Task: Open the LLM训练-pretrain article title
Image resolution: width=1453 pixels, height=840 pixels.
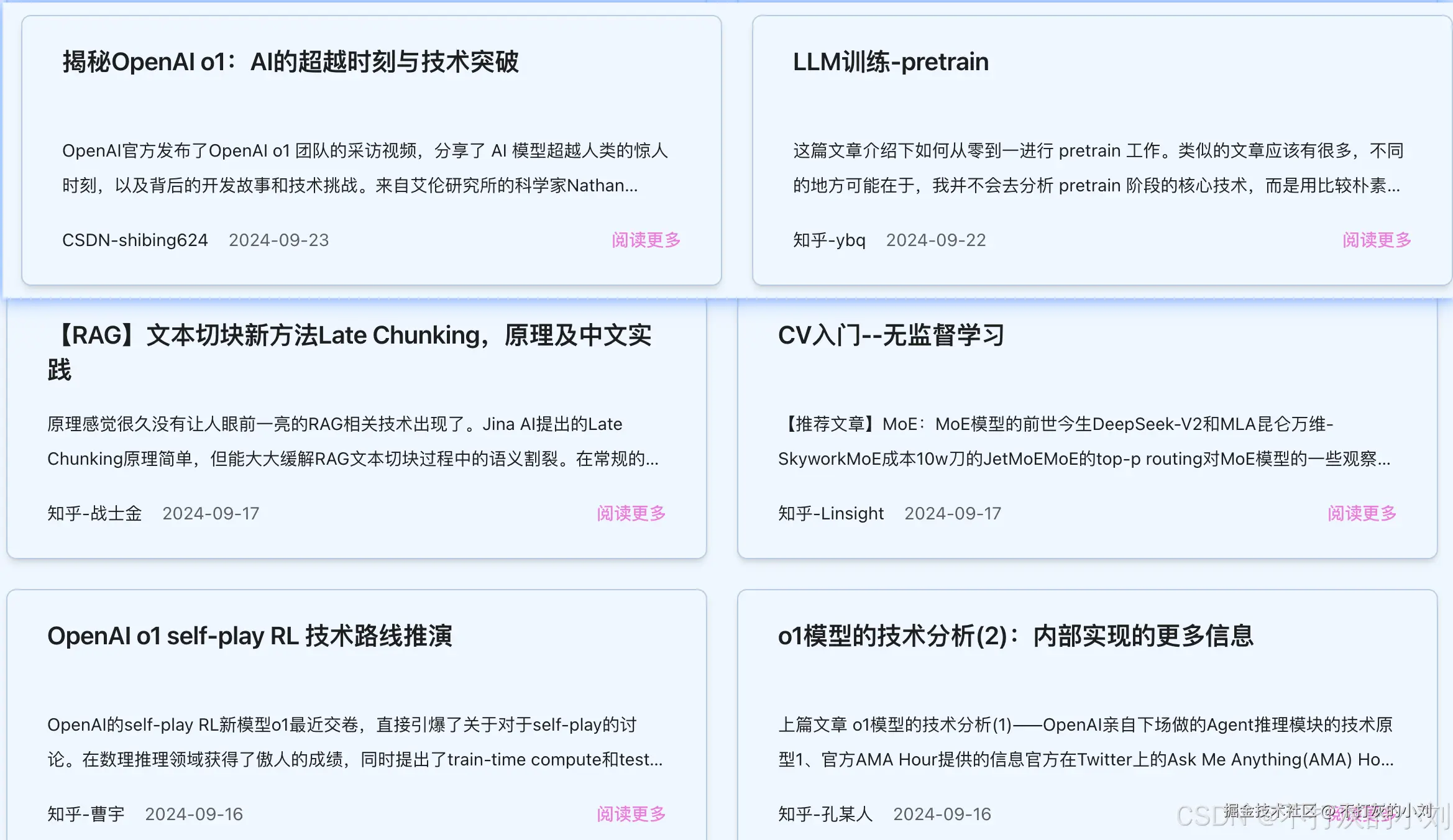Action: coord(890,62)
